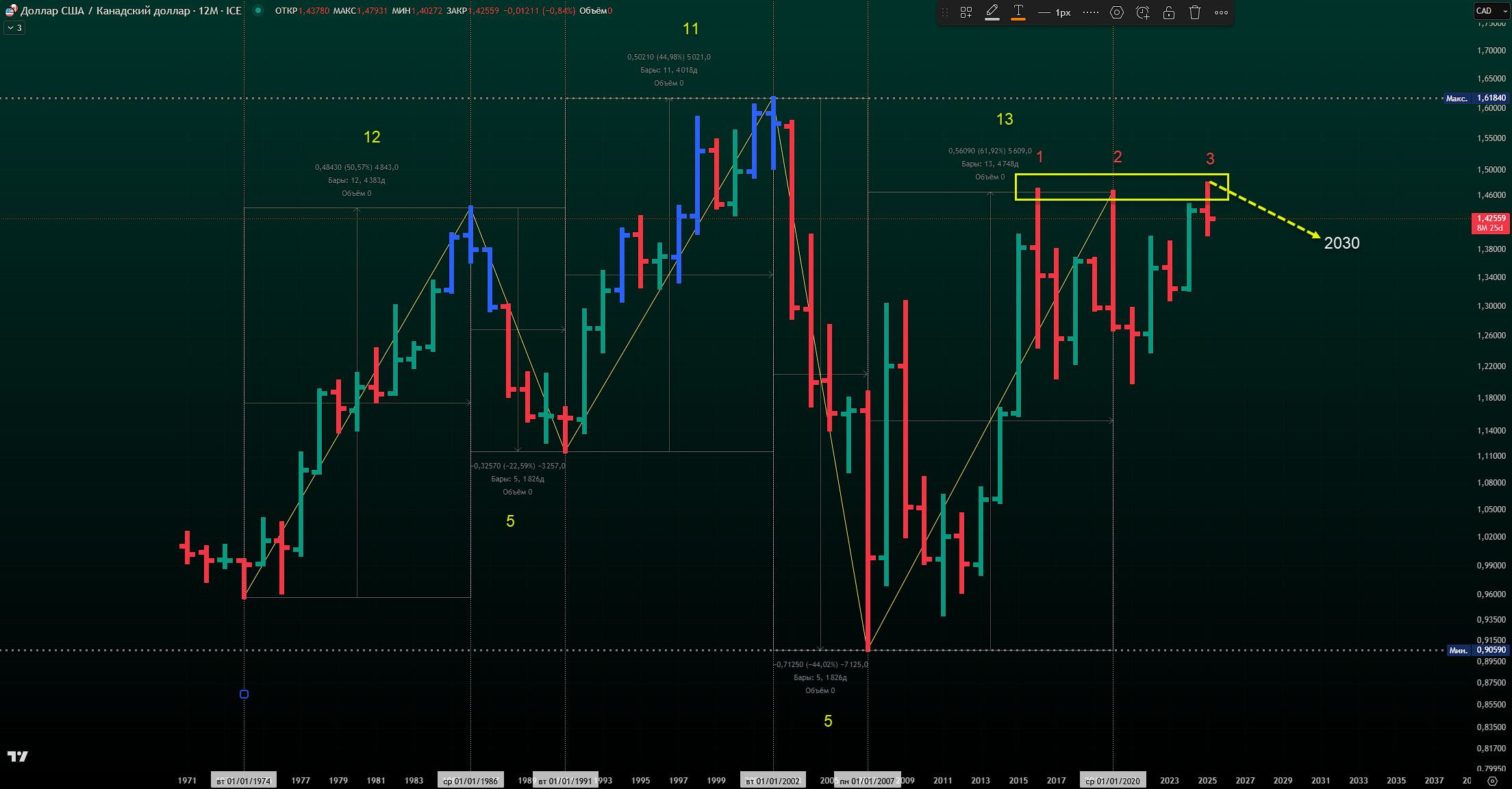Click the 2025 year on the time axis
Viewport: 1512px width, 789px height.
[x=1207, y=781]
